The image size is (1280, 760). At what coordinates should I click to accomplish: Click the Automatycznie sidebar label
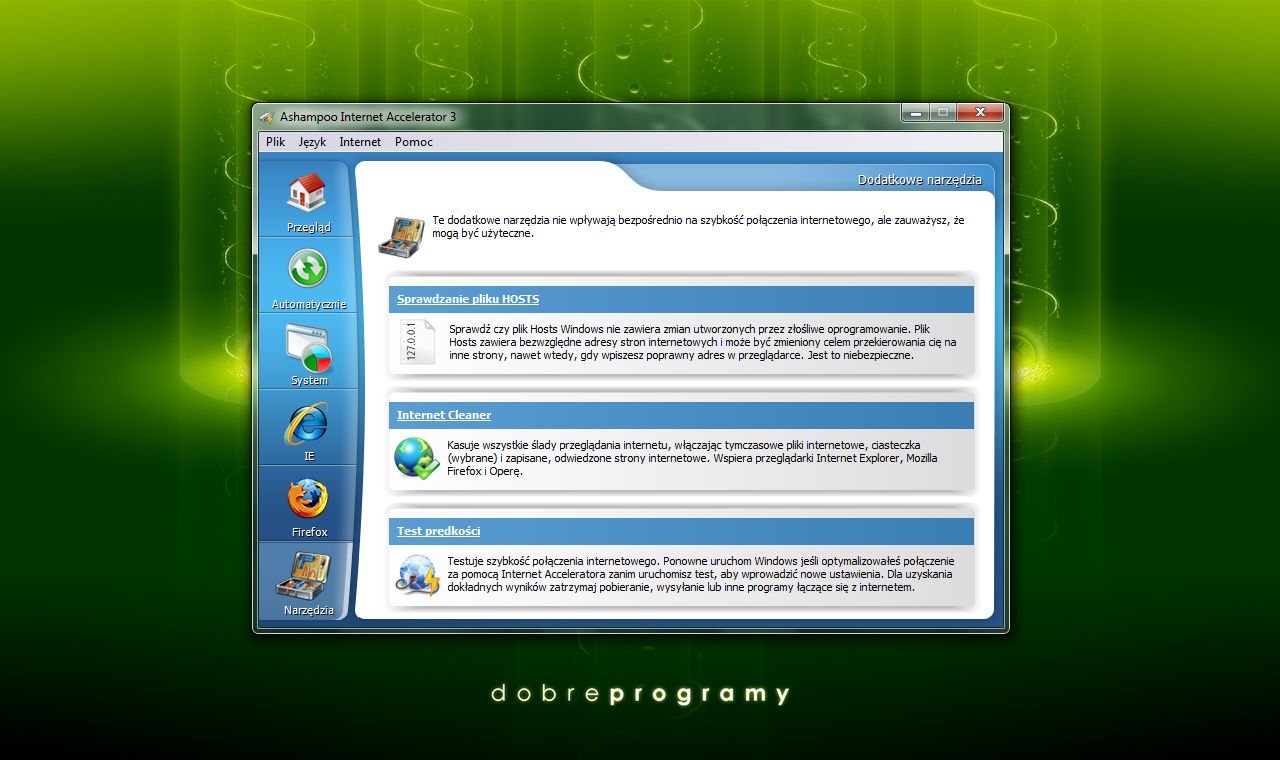tap(309, 304)
